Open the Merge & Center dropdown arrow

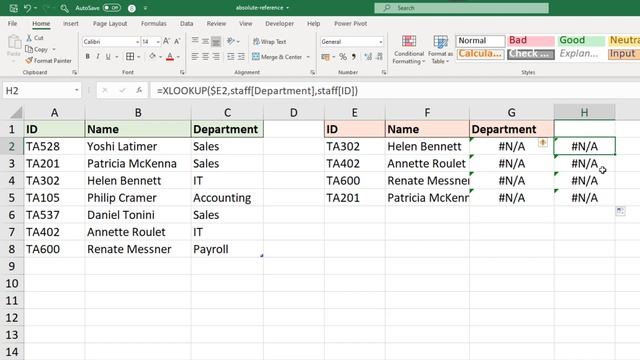(x=308, y=57)
